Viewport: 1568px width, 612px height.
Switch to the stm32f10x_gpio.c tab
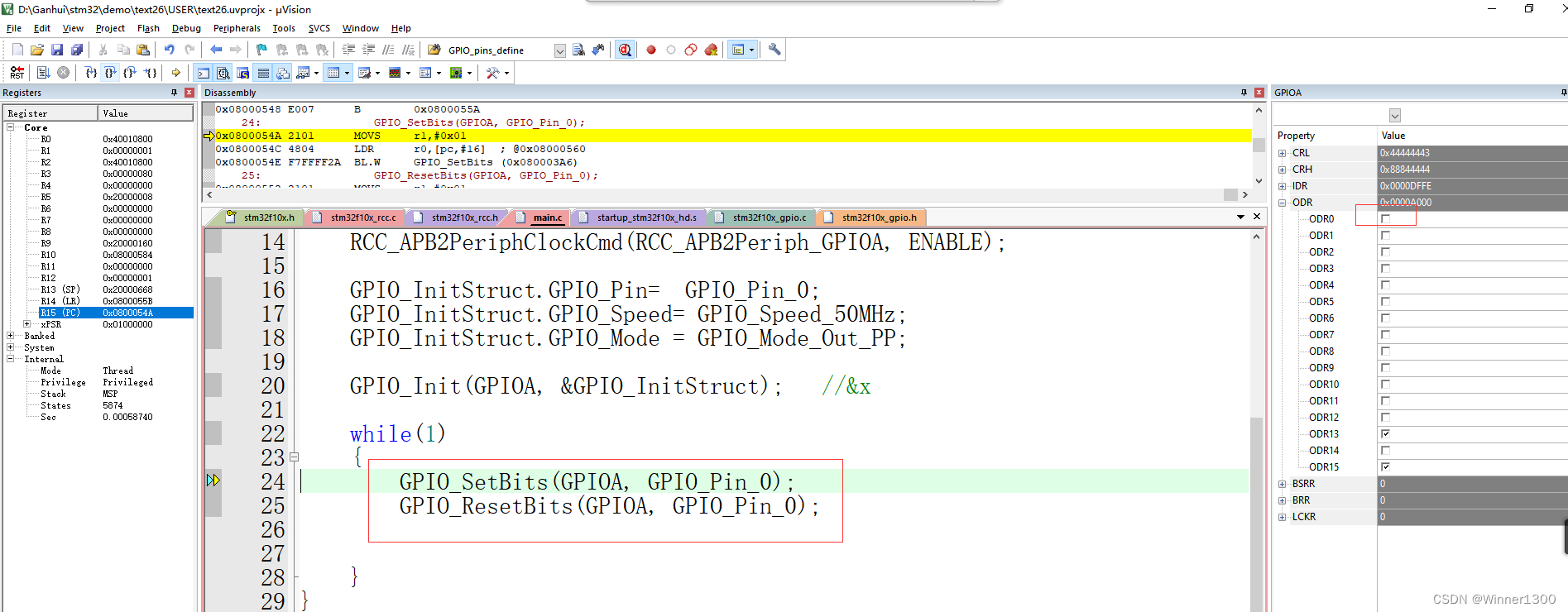761,218
